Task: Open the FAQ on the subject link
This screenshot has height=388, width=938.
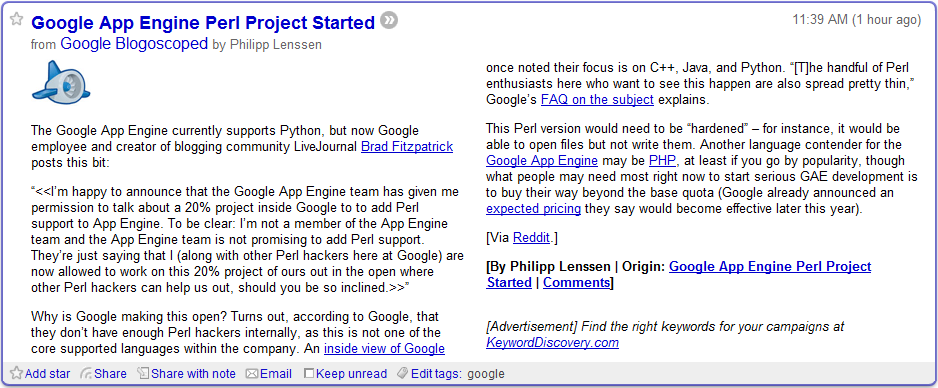Action: (597, 99)
